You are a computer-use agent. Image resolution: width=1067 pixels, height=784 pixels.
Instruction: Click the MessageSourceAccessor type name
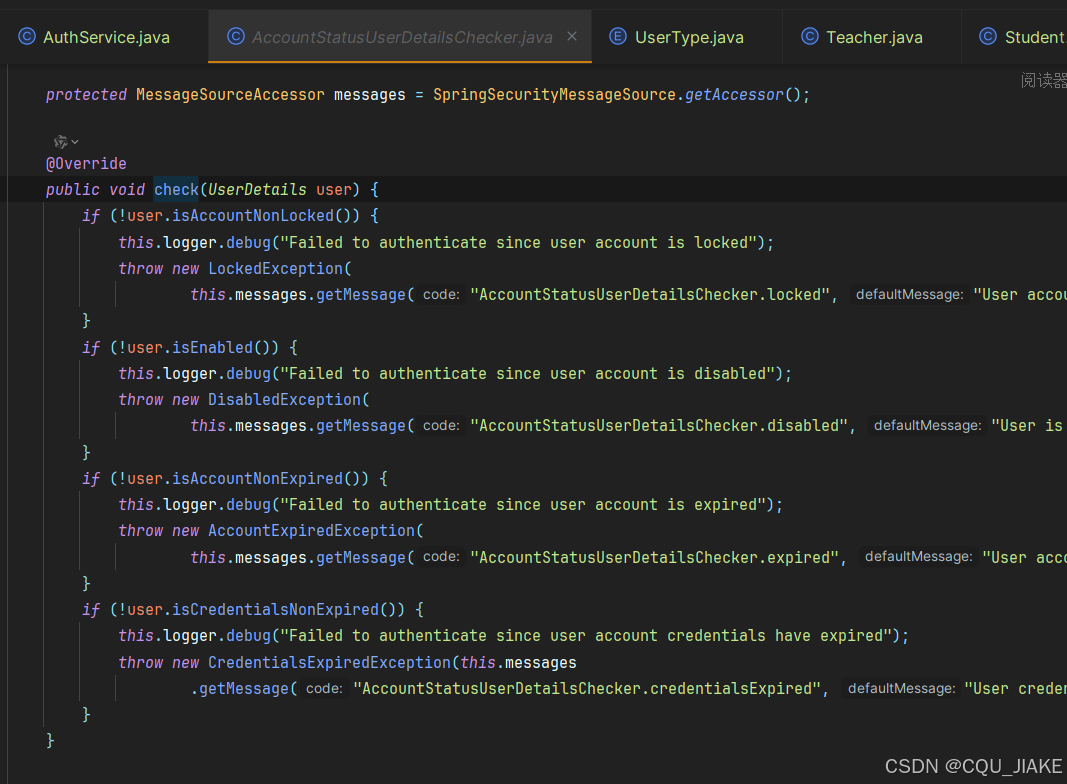click(x=230, y=95)
